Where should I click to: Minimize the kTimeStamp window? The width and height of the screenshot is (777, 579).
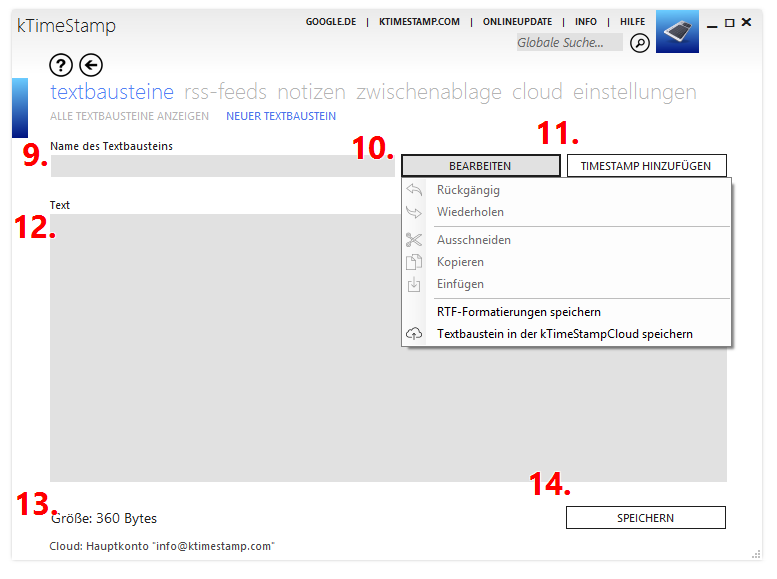pos(712,25)
